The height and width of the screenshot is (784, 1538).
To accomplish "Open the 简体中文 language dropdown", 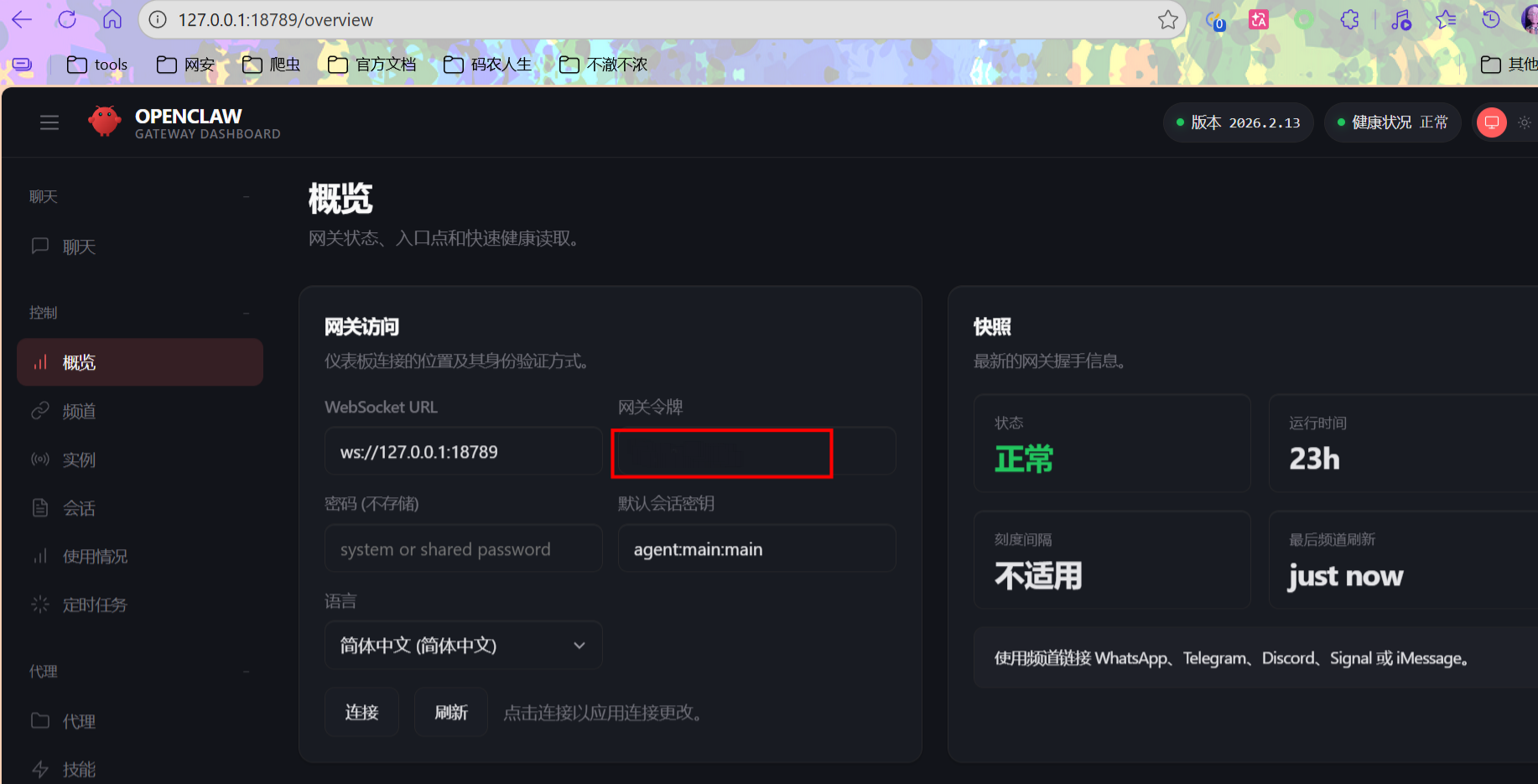I will click(463, 645).
